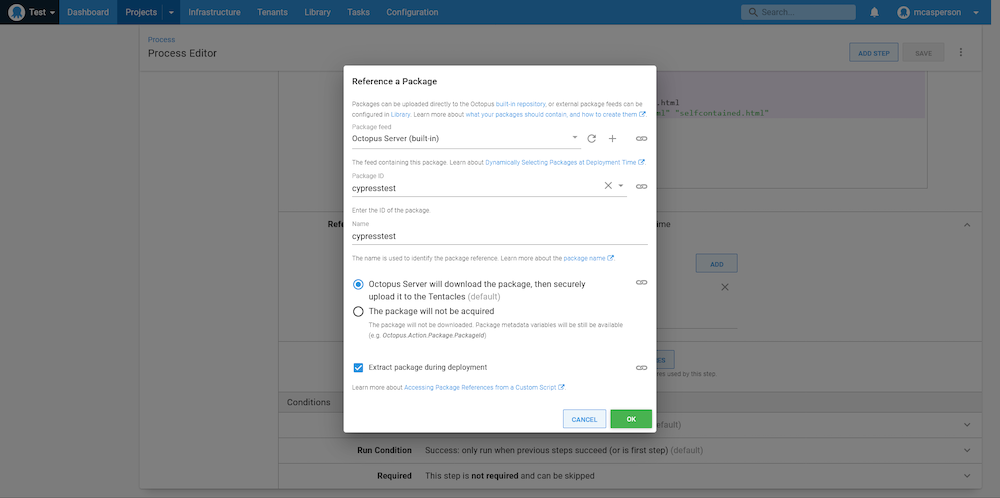Open the notifications bell icon

(874, 12)
